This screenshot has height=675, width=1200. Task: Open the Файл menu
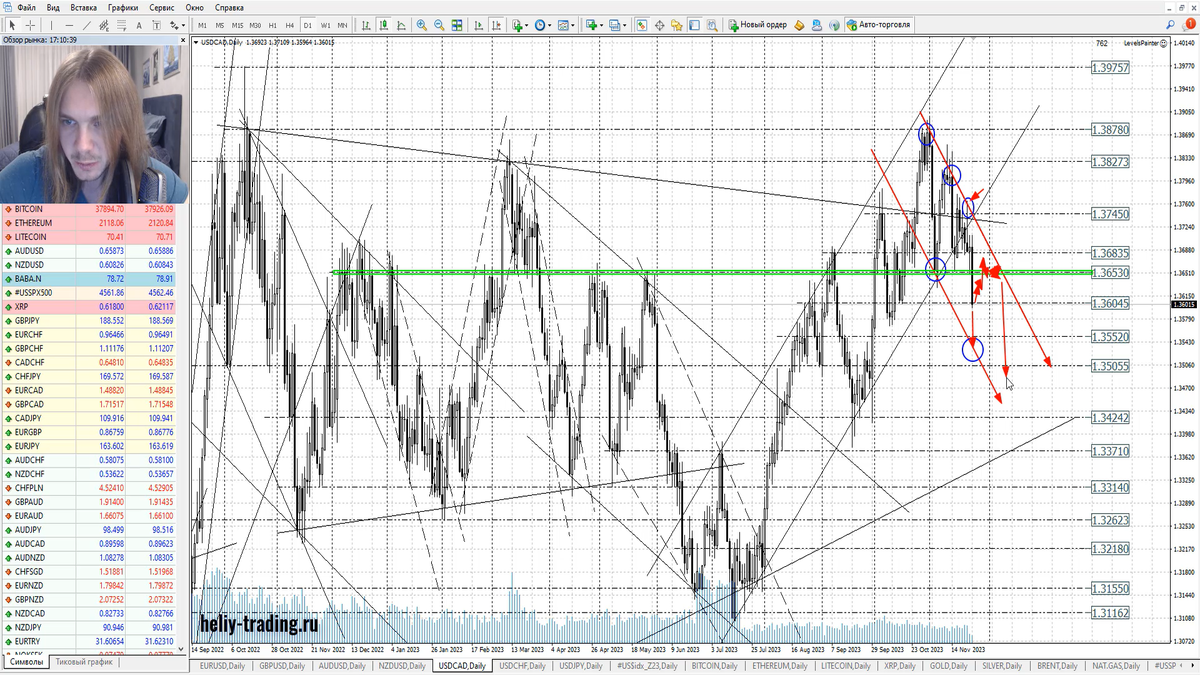click(x=27, y=7)
